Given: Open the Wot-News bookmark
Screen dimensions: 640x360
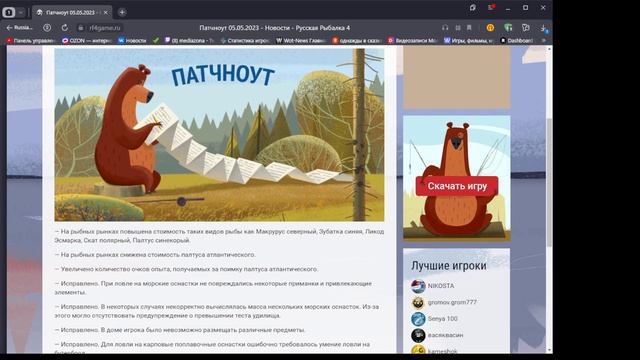Looking at the screenshot, I should pos(301,40).
